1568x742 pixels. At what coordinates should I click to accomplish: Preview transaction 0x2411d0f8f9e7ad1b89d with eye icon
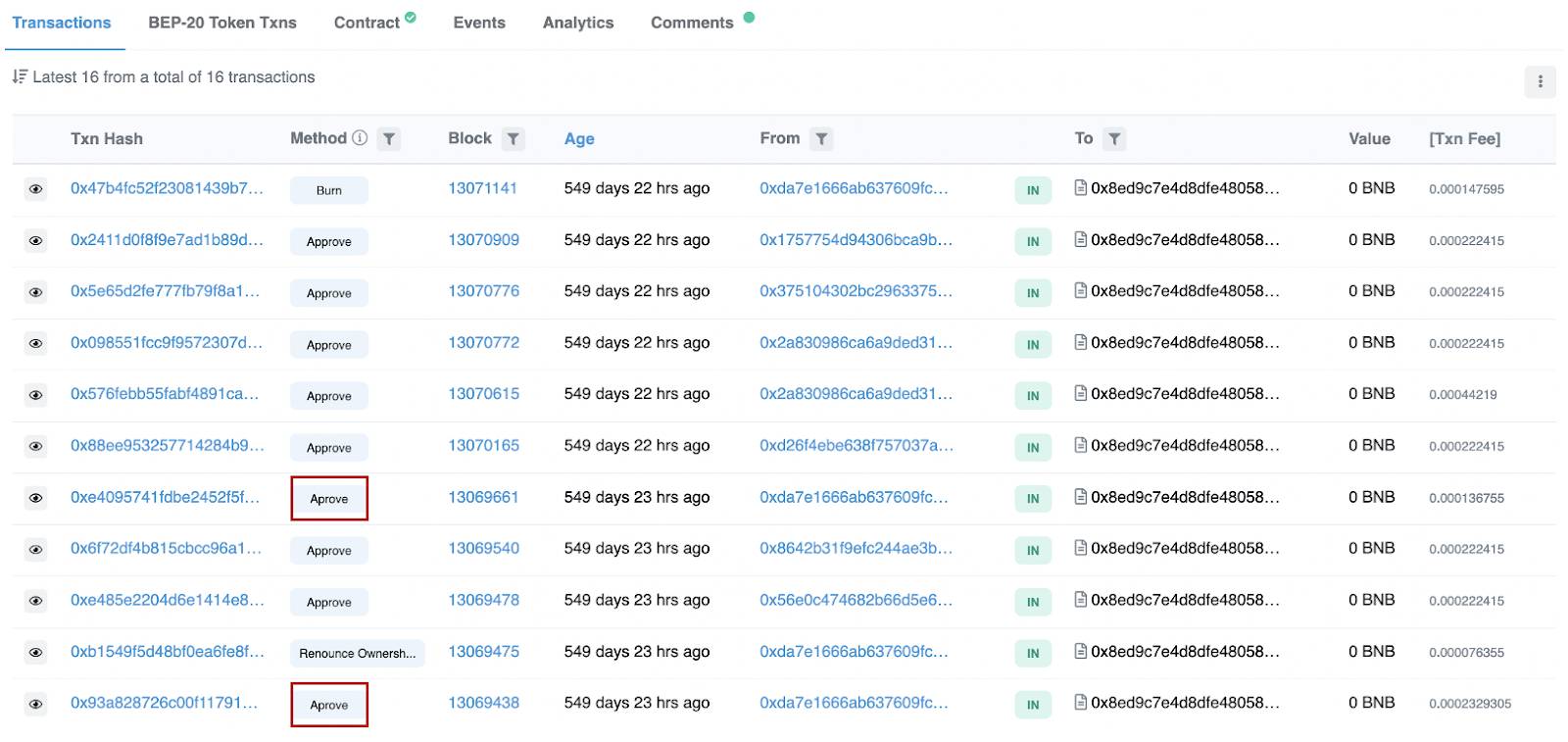[35, 240]
